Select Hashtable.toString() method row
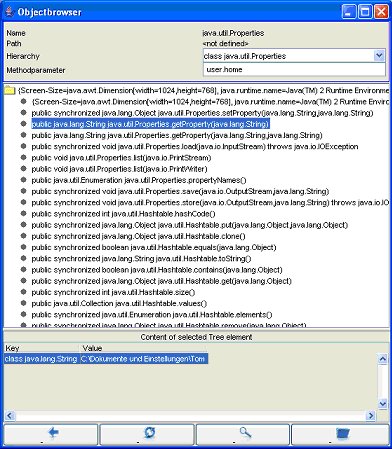 (141, 259)
